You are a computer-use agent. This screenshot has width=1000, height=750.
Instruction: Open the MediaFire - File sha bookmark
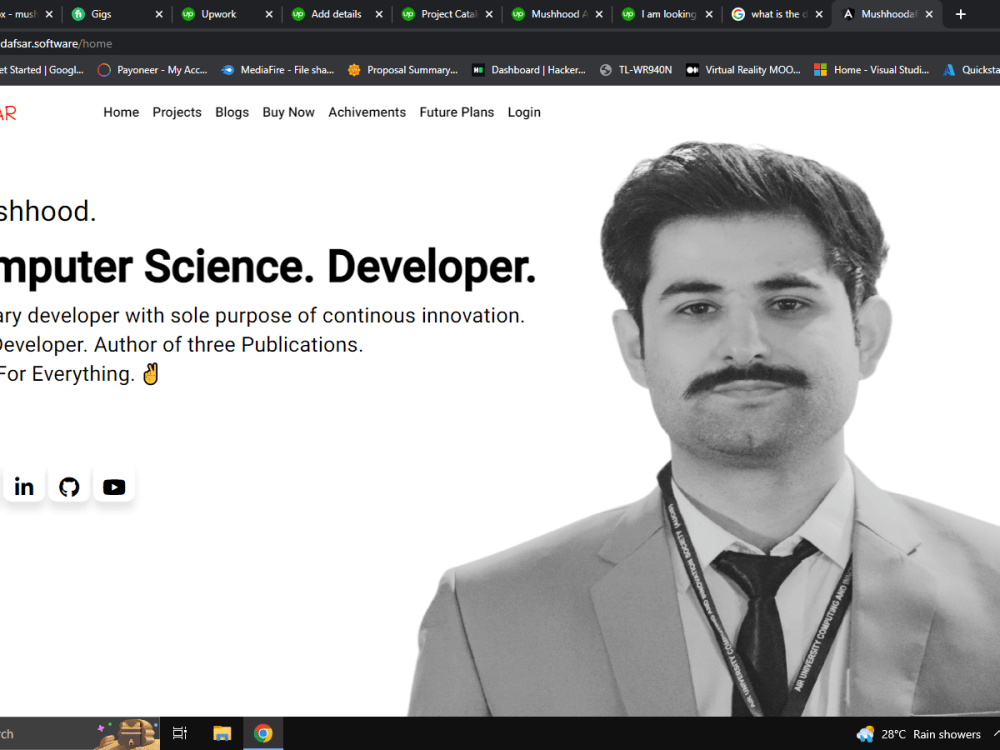[277, 70]
